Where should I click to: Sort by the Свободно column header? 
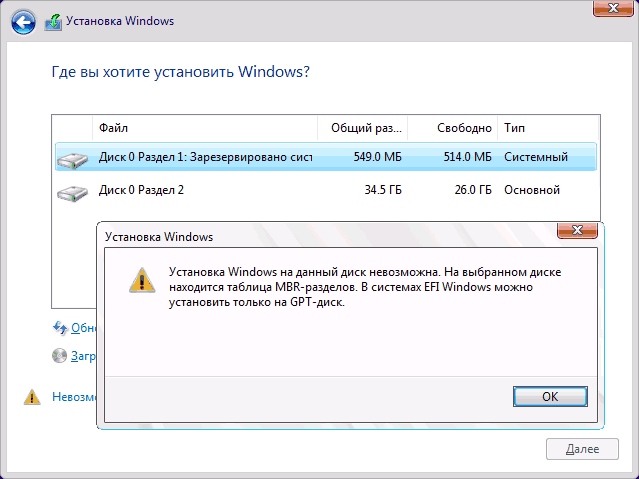[x=453, y=128]
